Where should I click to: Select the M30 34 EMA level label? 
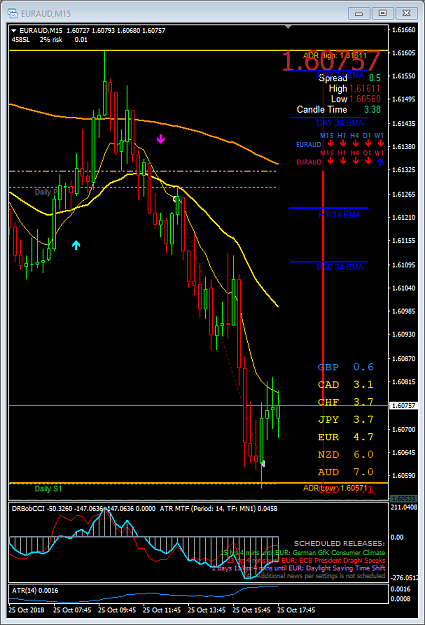[340, 267]
